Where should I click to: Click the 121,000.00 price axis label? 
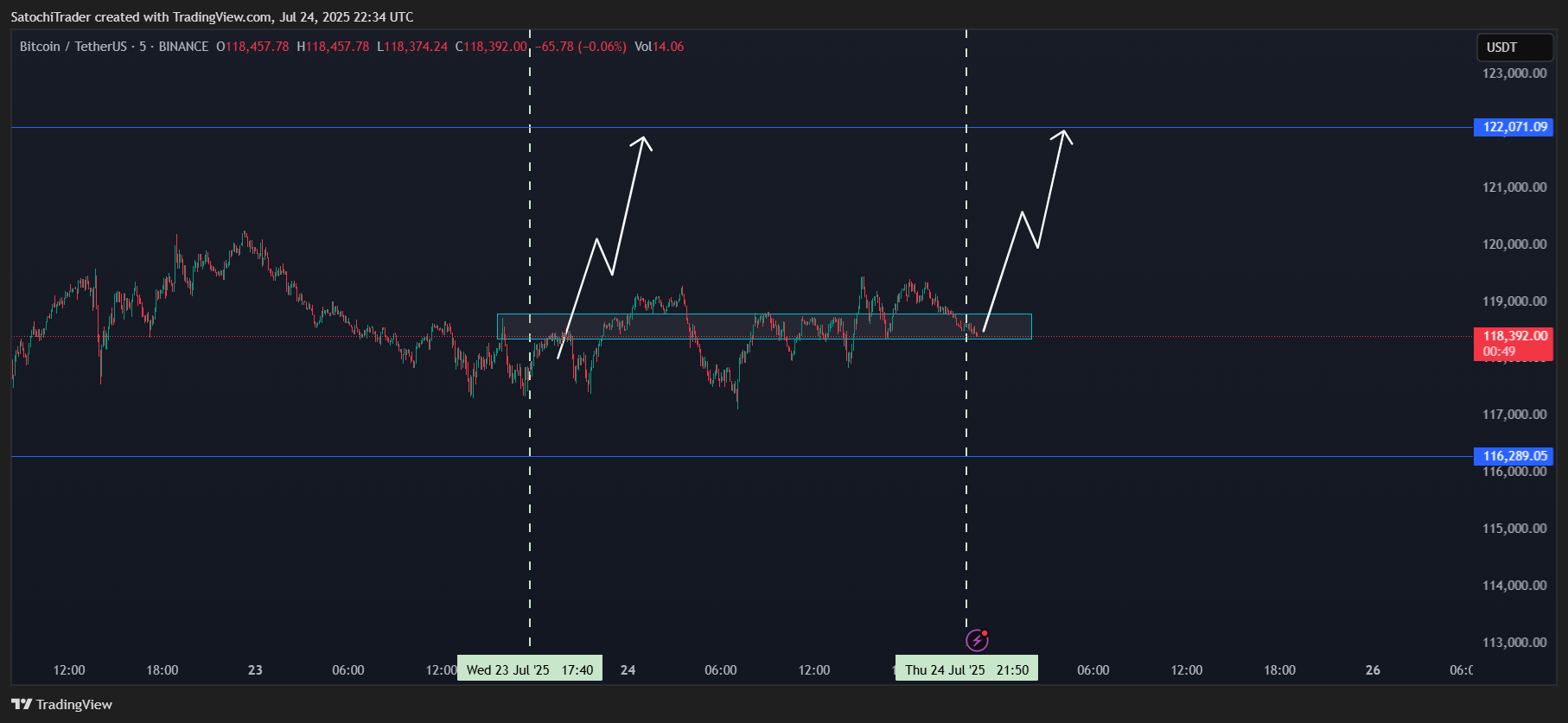coord(1514,187)
